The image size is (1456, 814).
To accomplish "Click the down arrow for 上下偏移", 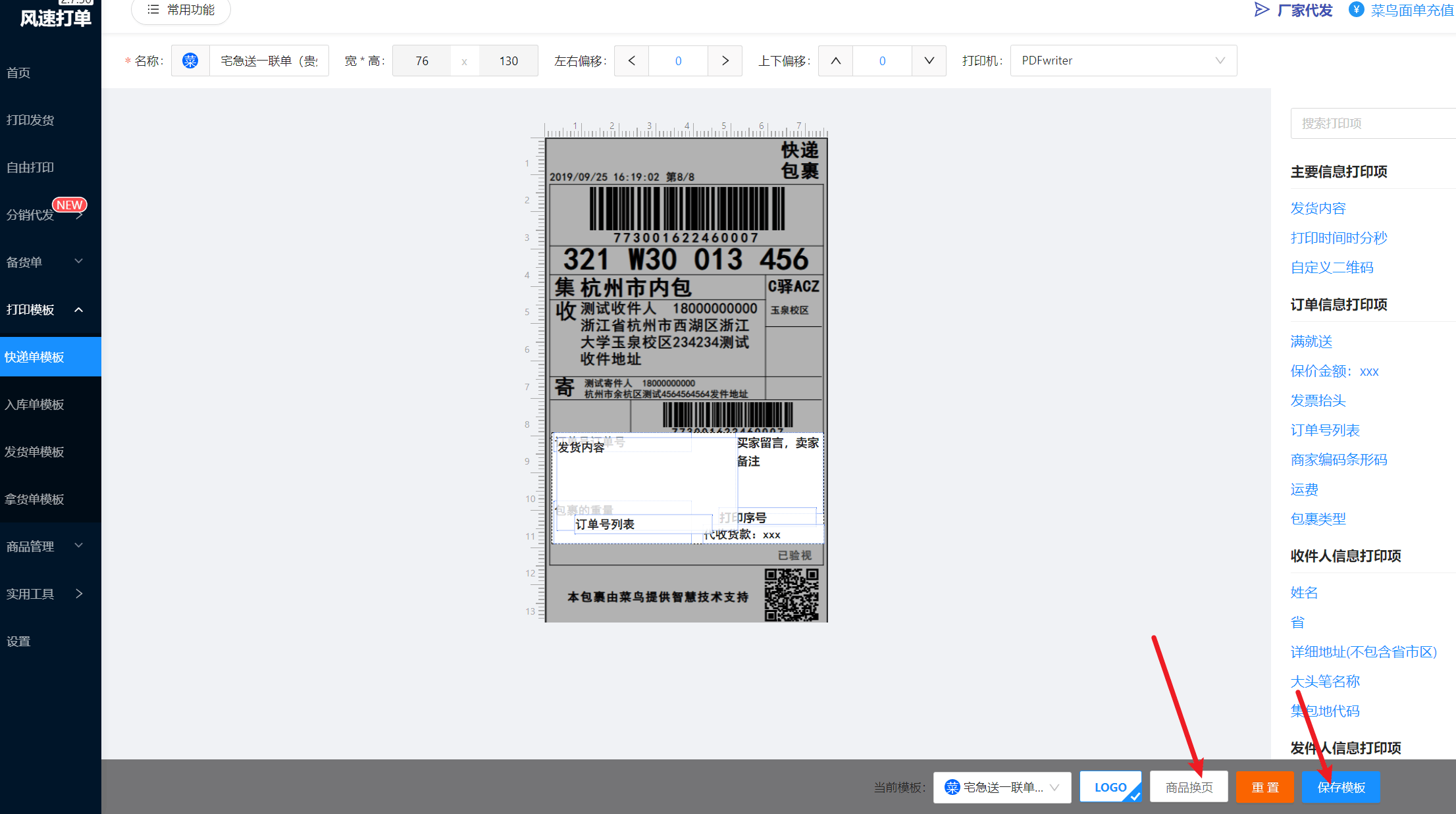I will click(x=929, y=61).
